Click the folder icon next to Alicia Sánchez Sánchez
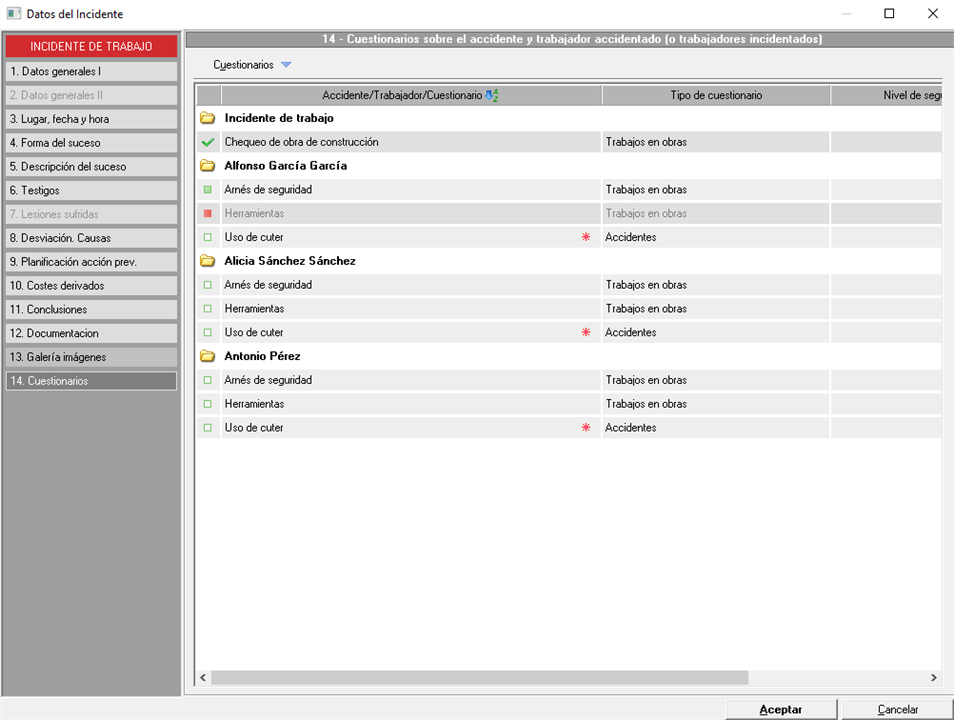Image resolution: width=954 pixels, height=720 pixels. (x=208, y=261)
